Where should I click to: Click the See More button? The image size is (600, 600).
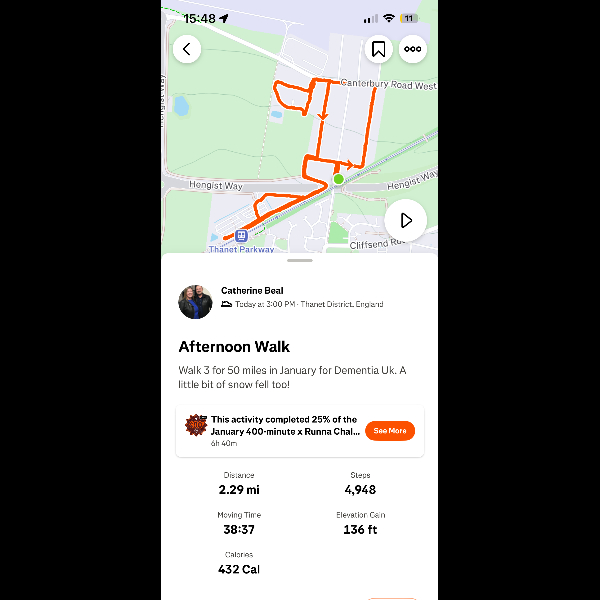390,430
